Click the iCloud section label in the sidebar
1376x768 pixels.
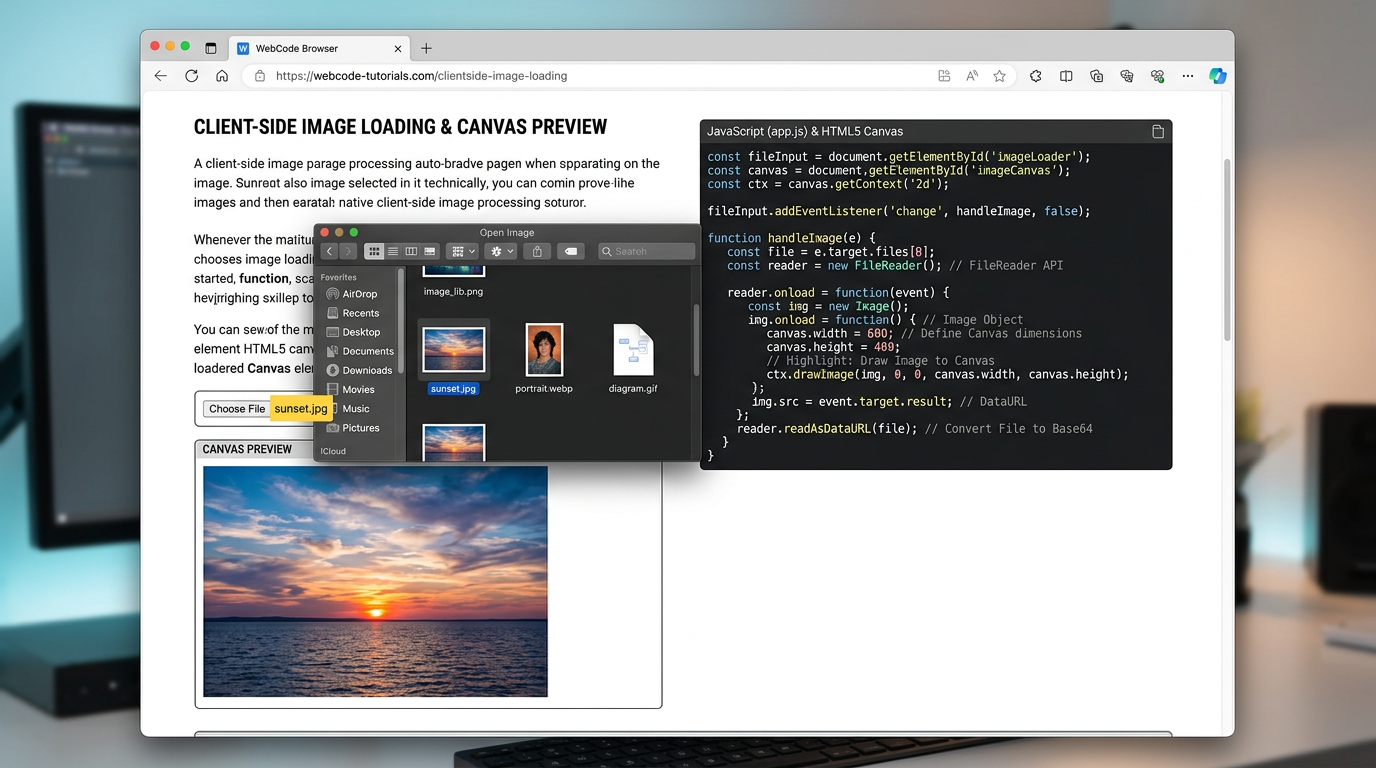(x=334, y=451)
